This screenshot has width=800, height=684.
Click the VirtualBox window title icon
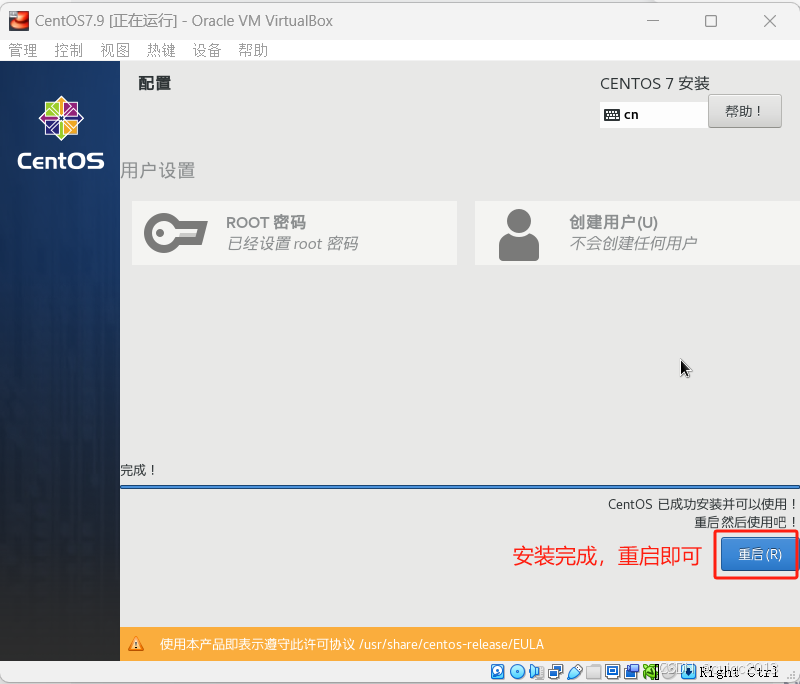tap(19, 21)
